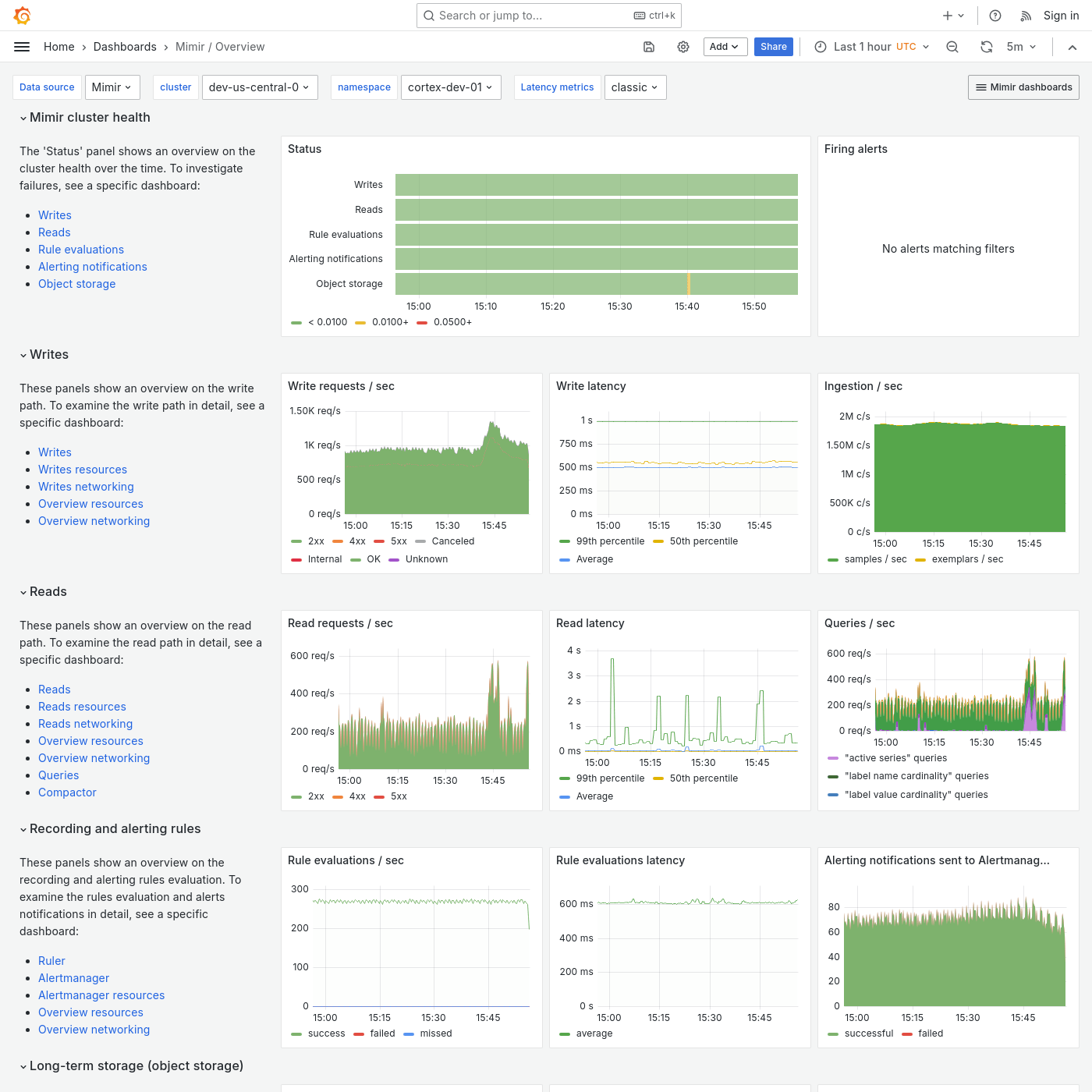Collapse the dashboard controls with the chevron icon
Image resolution: width=1092 pixels, height=1092 pixels.
1072,47
